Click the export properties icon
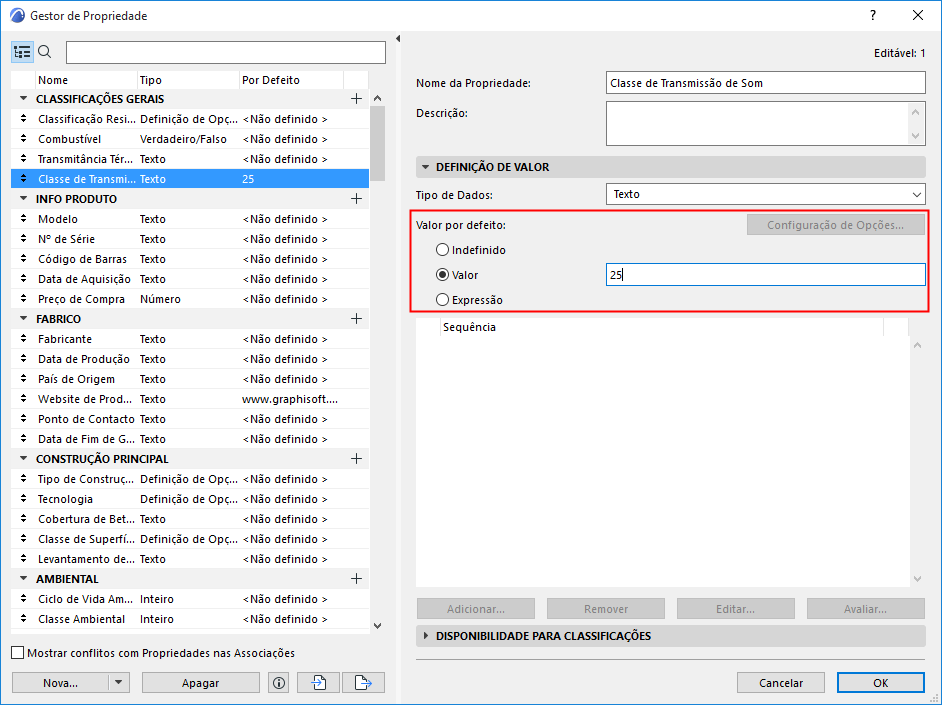Screen dimensions: 942x705 [363, 683]
